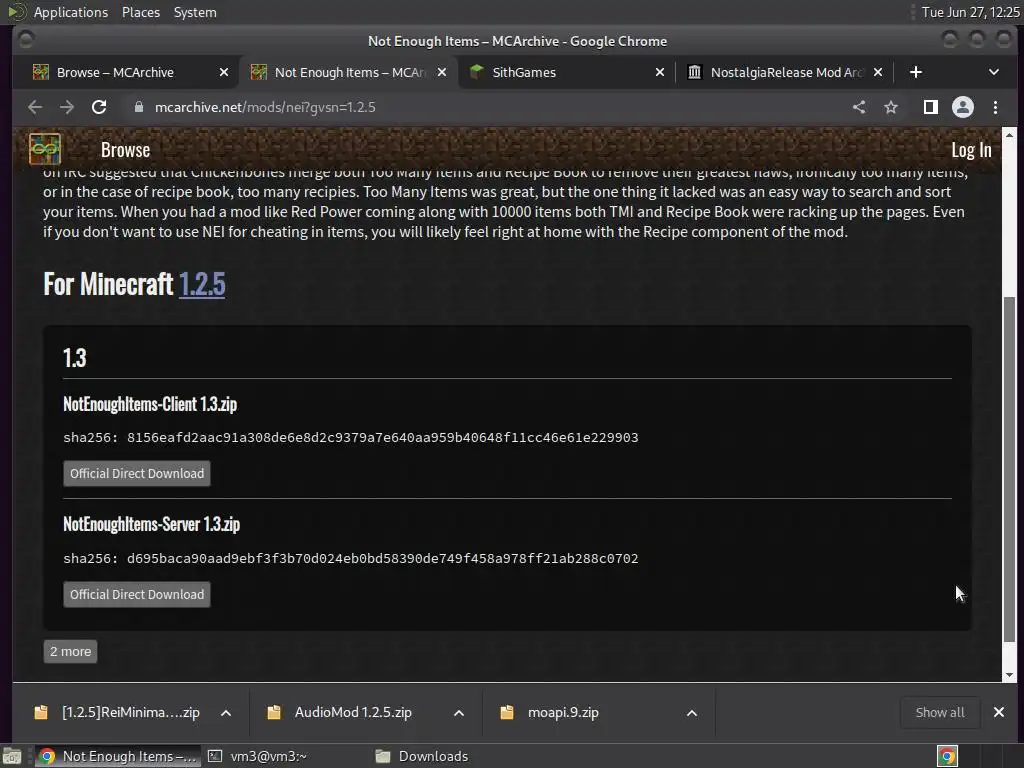Screen dimensions: 1024x768
Task: Select Not Enough Items Chrome taskbar entry
Action: 118,756
